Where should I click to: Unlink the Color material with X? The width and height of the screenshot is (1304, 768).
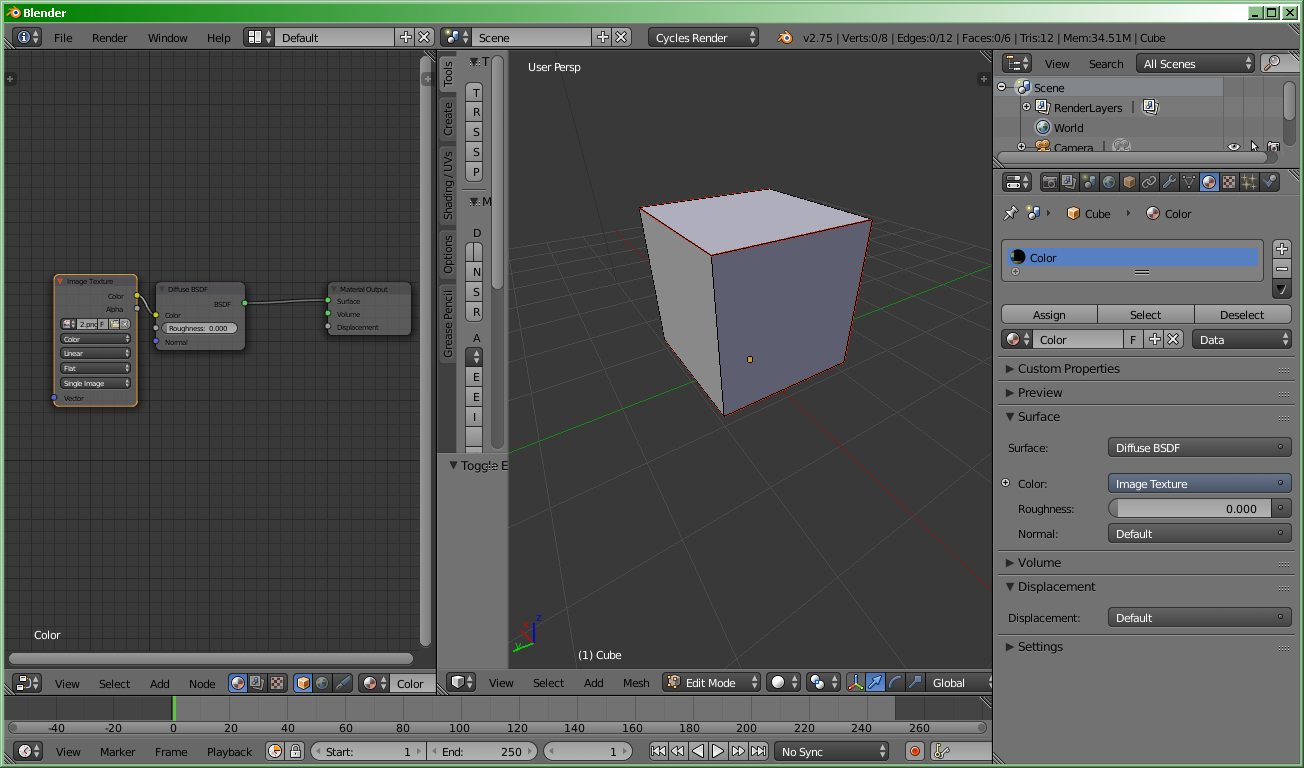[x=1174, y=340]
